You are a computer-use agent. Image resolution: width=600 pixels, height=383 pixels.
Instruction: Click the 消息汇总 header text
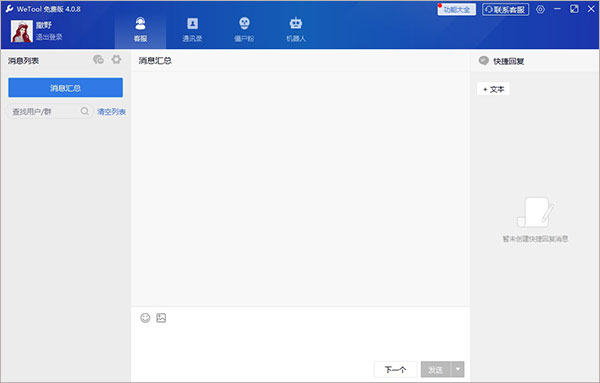[x=155, y=60]
